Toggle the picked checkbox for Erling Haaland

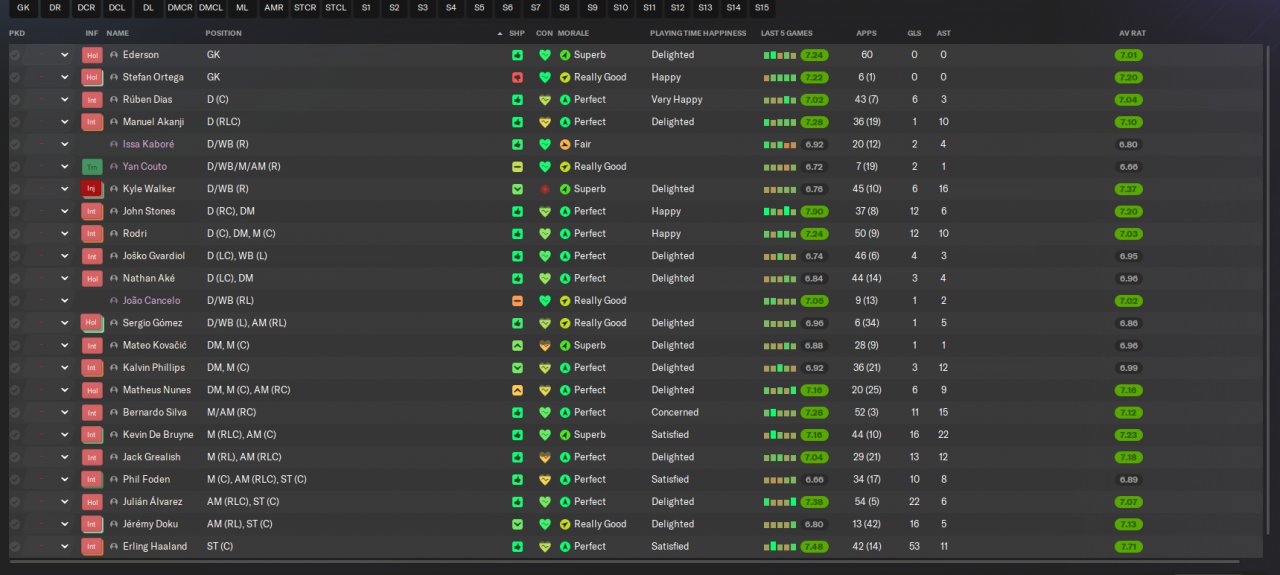(15, 547)
